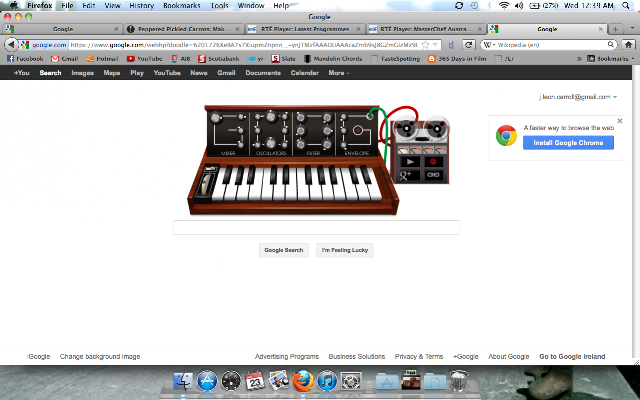Open the Trash in the Dock
Screen dimensions: 640x400
(459, 381)
